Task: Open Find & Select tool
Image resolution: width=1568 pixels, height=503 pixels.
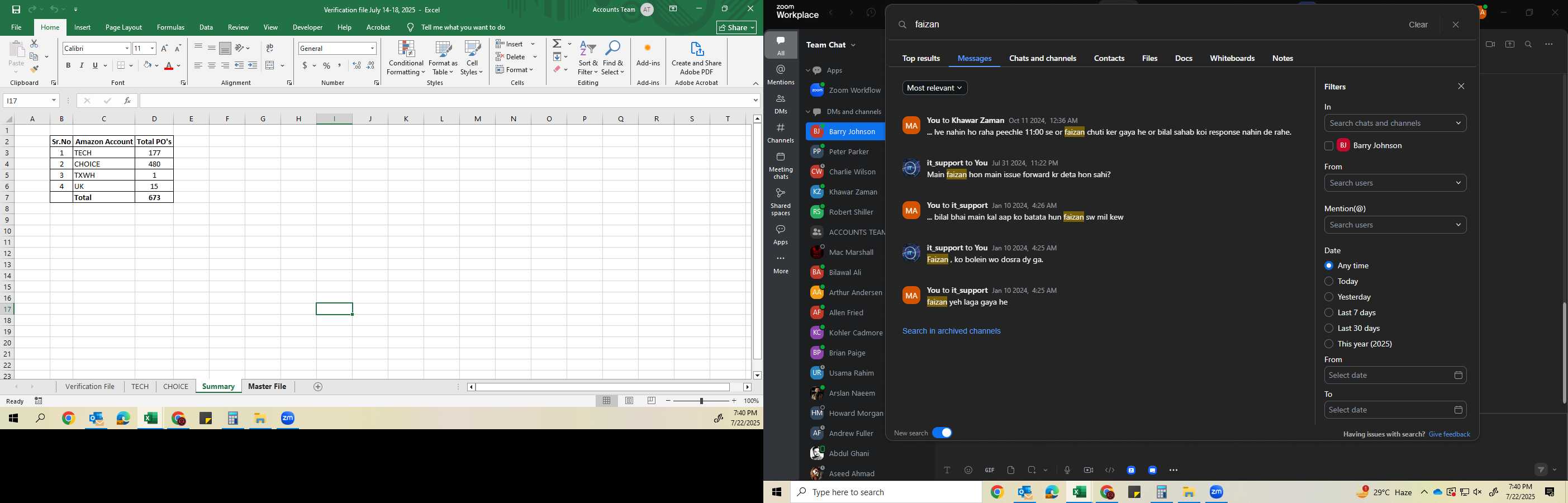Action: [613, 58]
